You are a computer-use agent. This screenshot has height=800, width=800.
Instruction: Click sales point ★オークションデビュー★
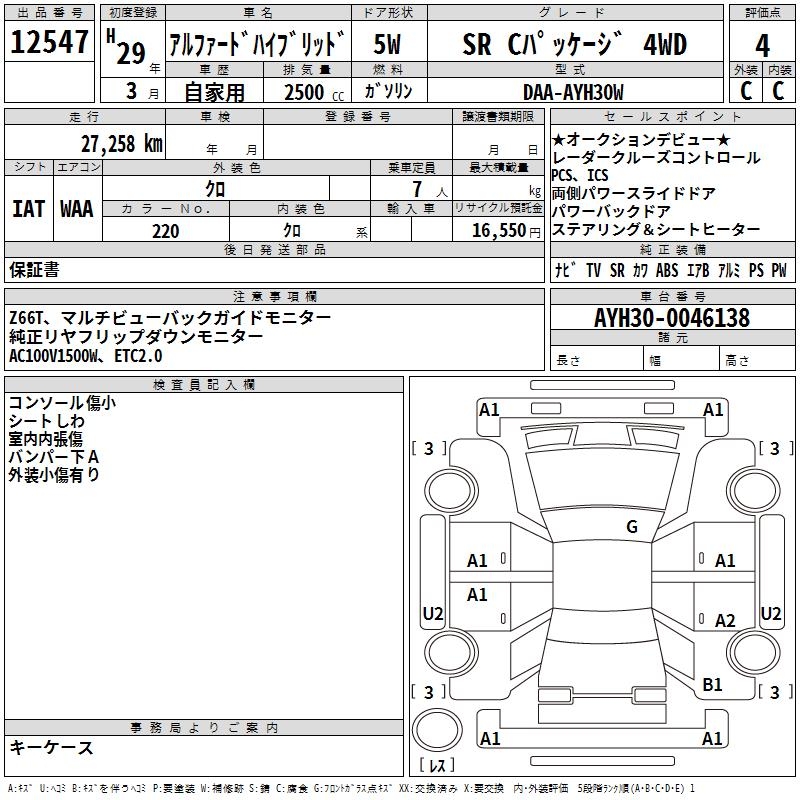[x=641, y=139]
